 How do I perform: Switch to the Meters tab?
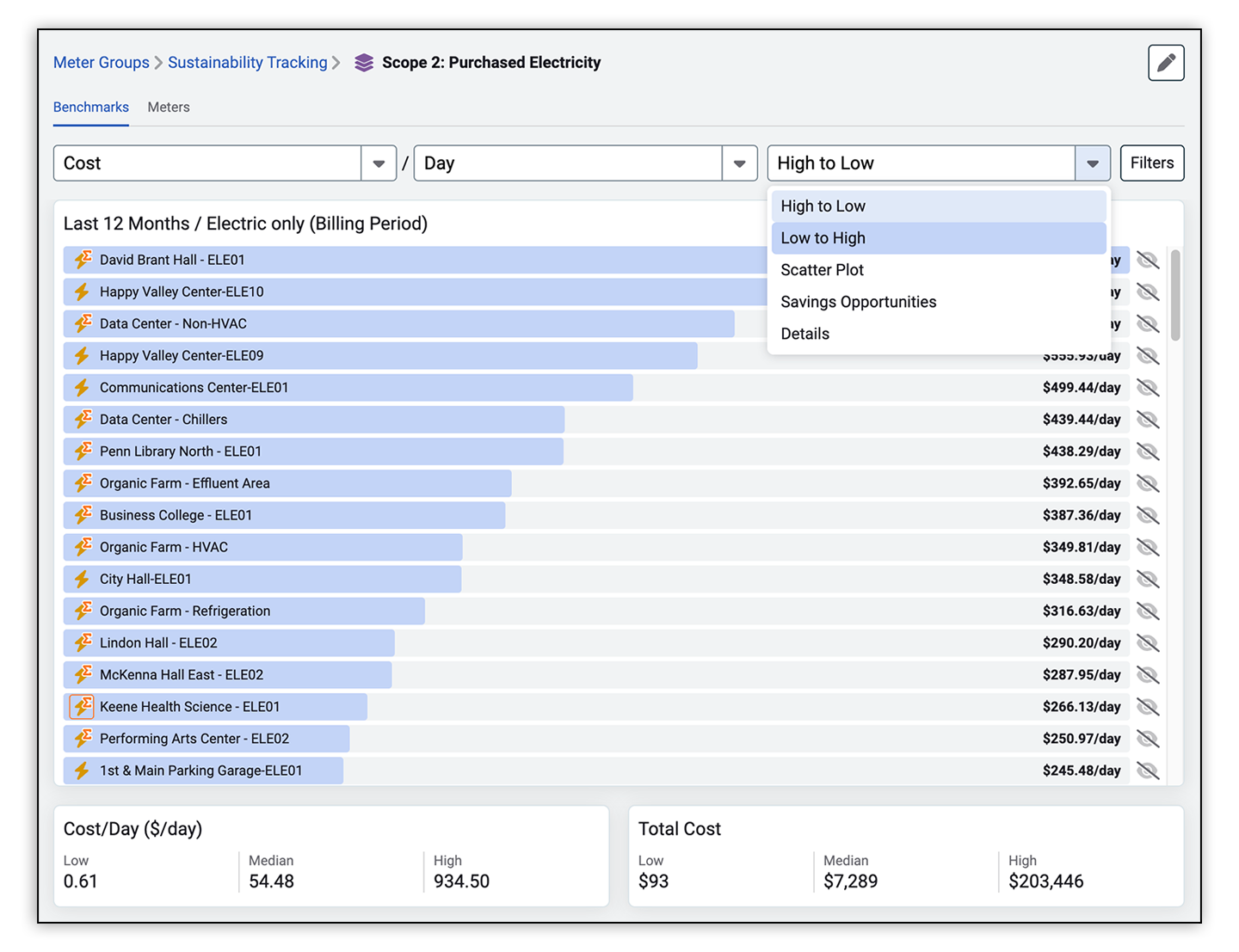coord(169,107)
